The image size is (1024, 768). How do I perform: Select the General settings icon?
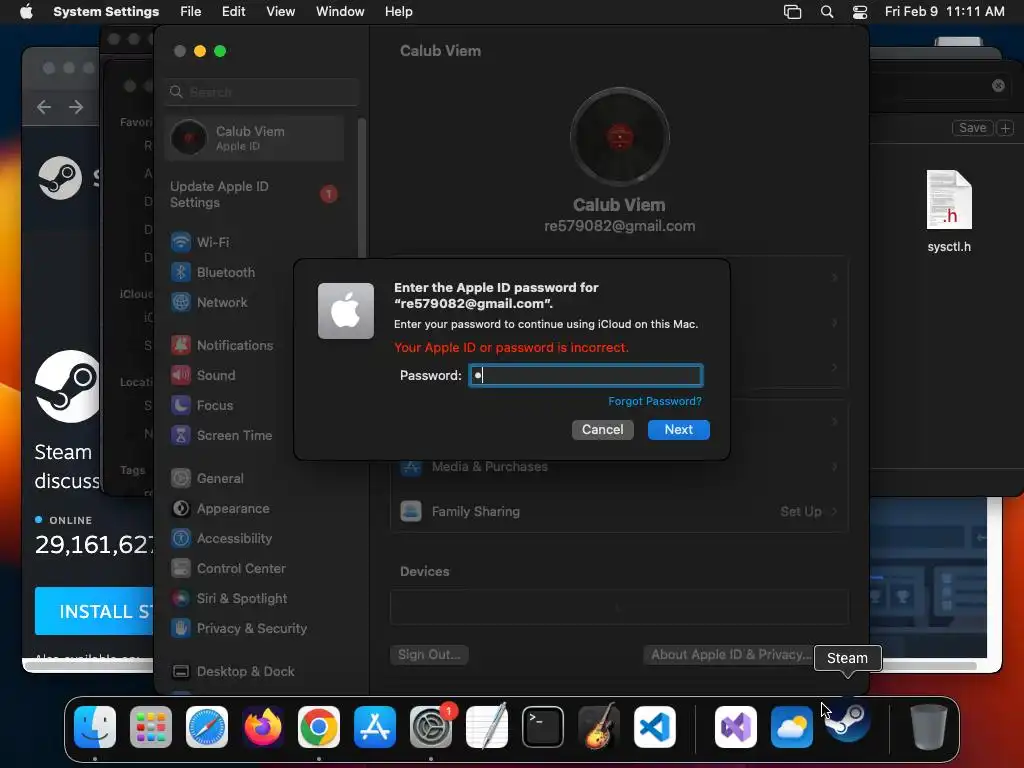click(x=181, y=479)
